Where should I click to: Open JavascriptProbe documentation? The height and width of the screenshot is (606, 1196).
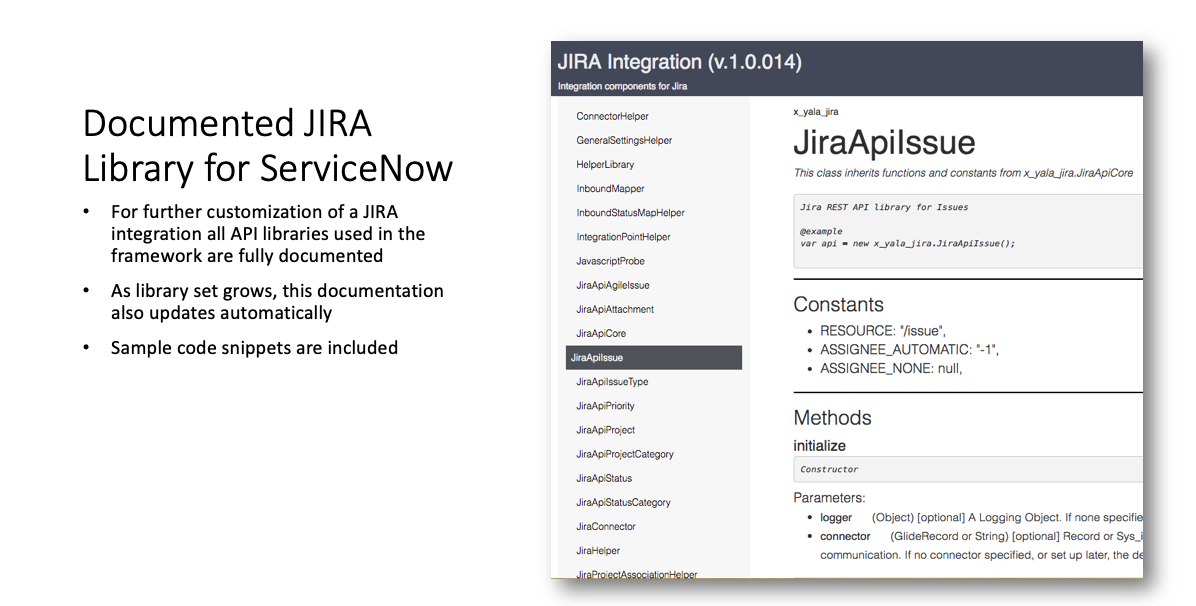[x=610, y=261]
